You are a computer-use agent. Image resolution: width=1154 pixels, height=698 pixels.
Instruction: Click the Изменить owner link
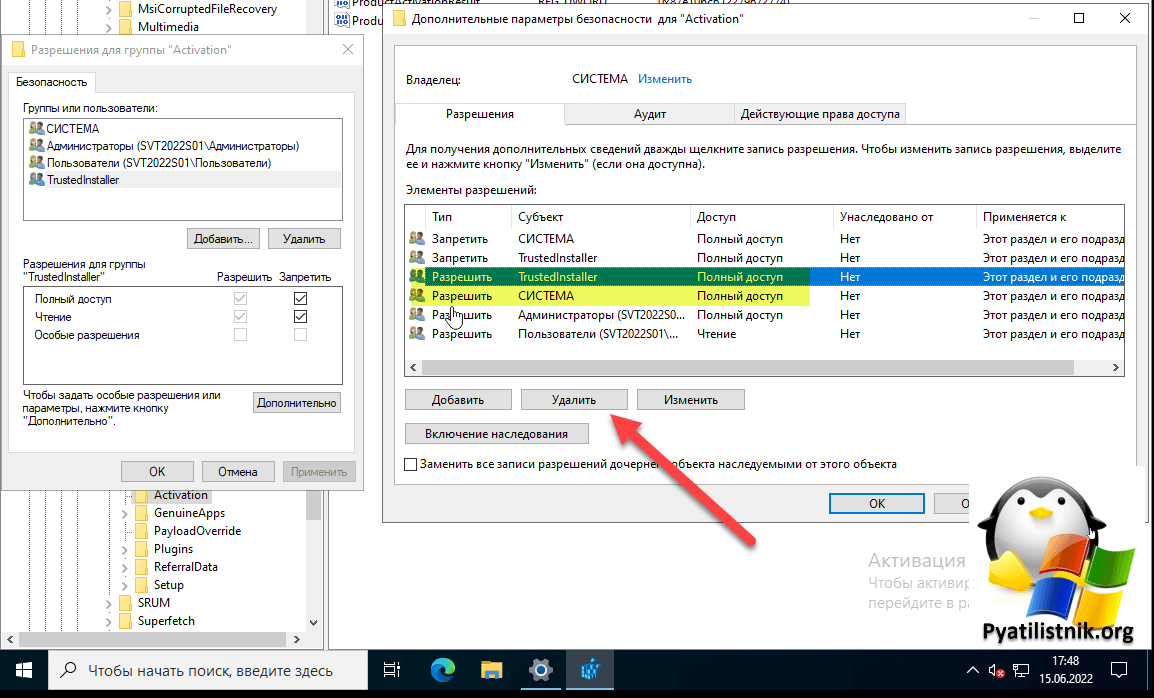pyautogui.click(x=665, y=79)
